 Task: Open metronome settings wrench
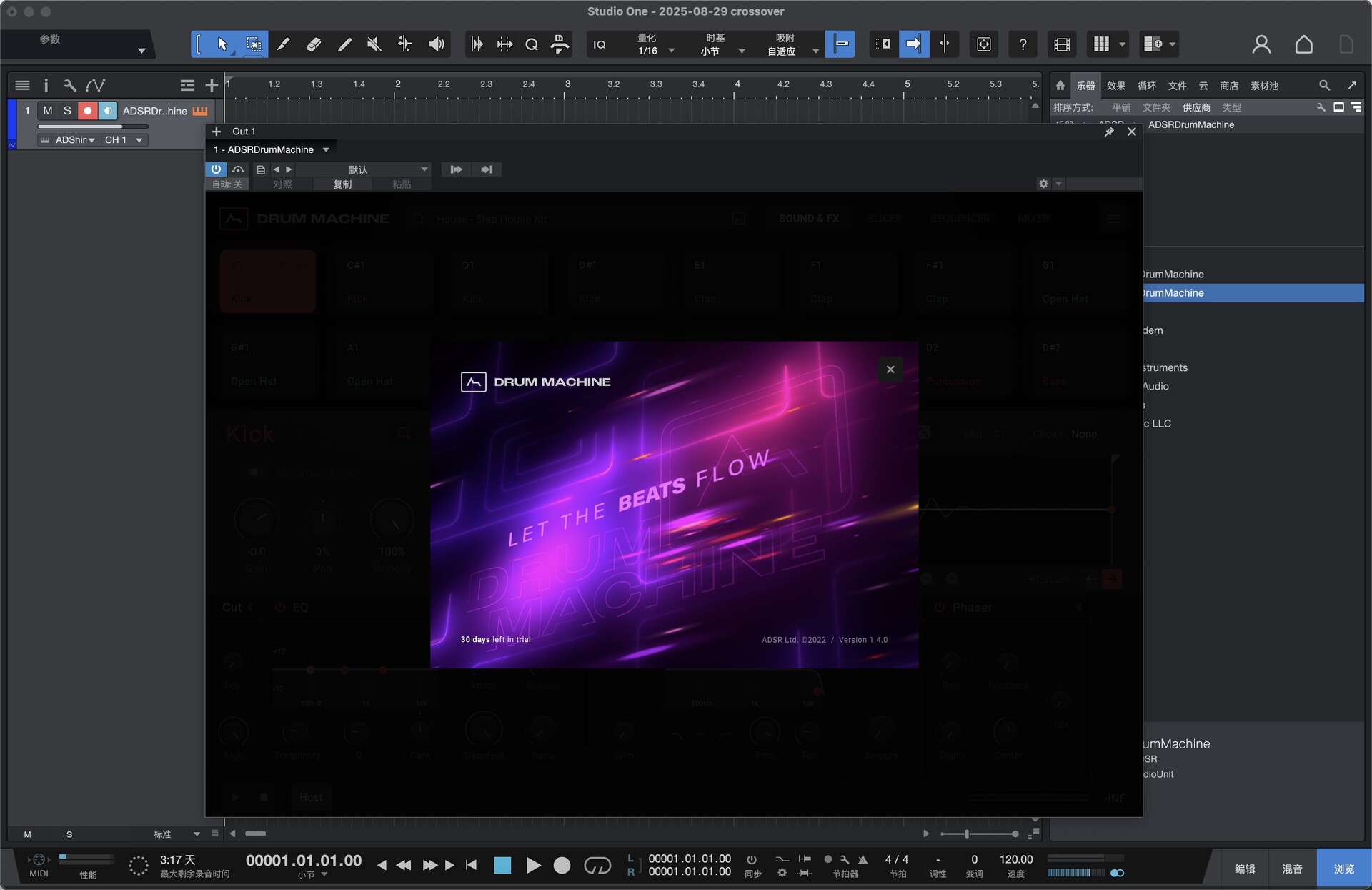(x=845, y=859)
